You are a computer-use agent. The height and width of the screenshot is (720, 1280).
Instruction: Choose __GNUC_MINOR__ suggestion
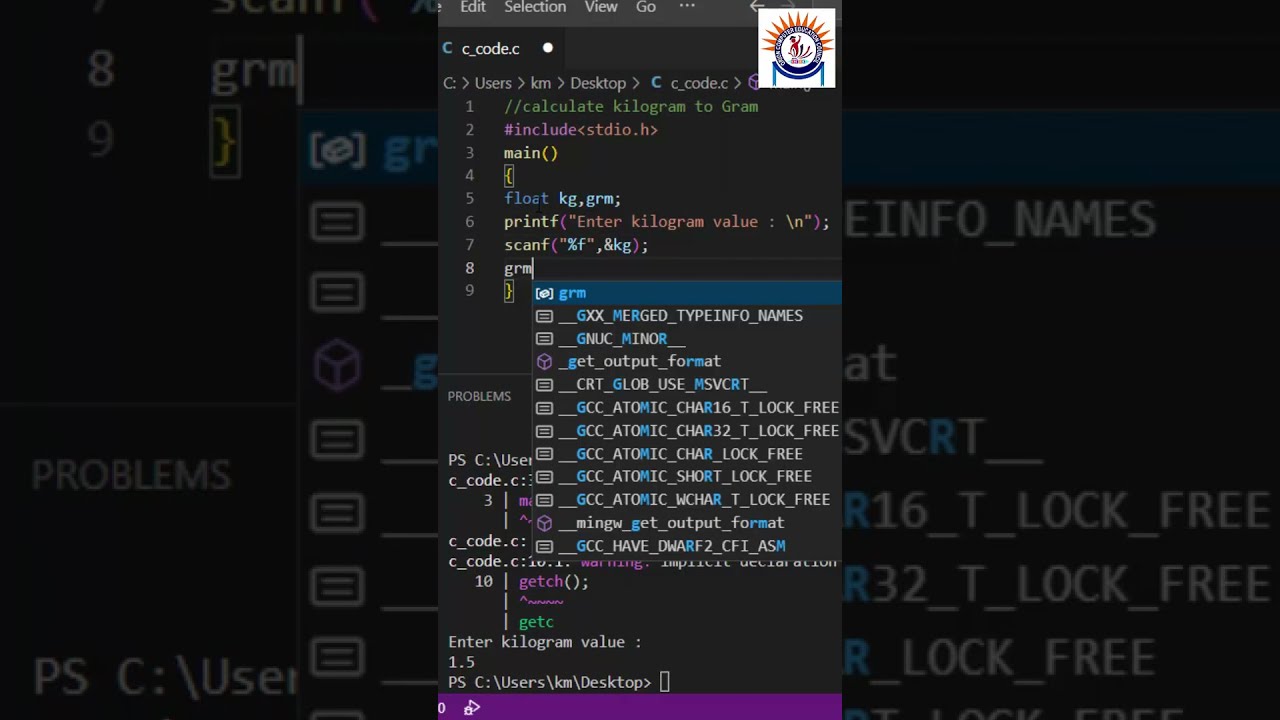click(x=687, y=339)
